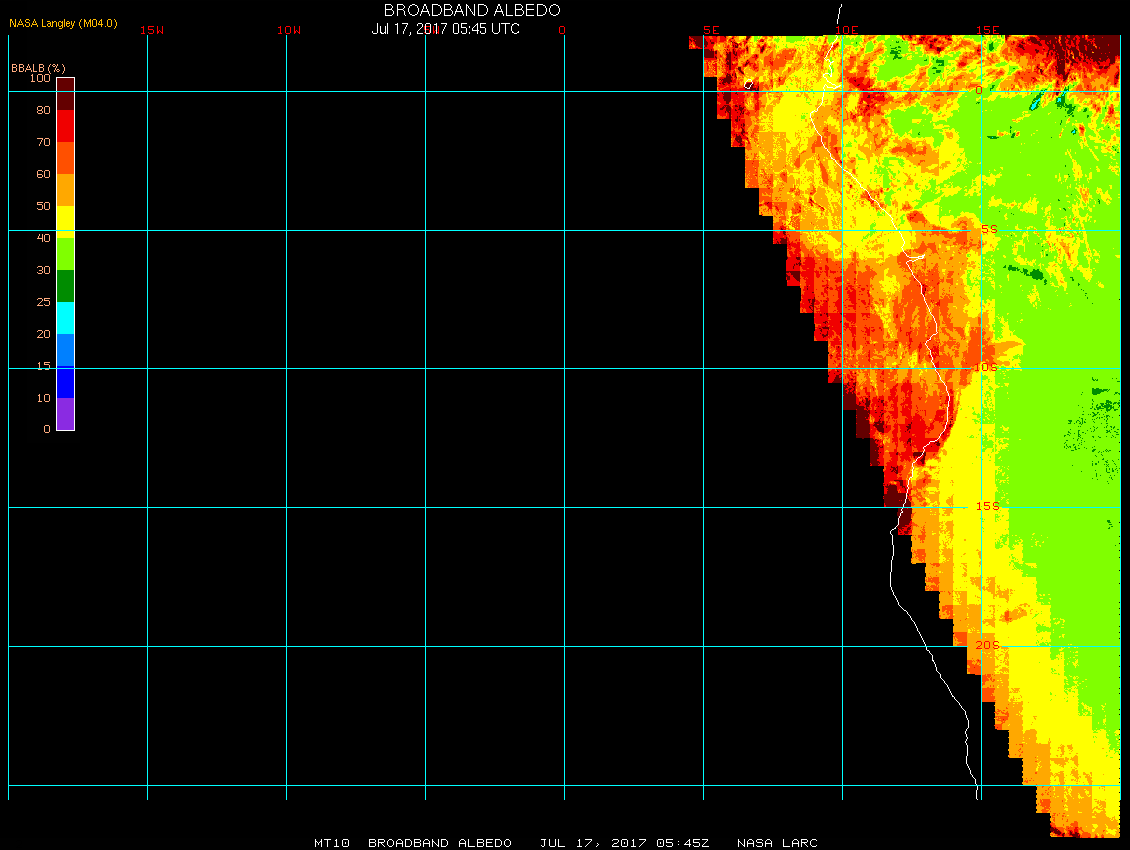Select 'JUL 17, 2017 05:45Z' in the footer

tap(624, 843)
